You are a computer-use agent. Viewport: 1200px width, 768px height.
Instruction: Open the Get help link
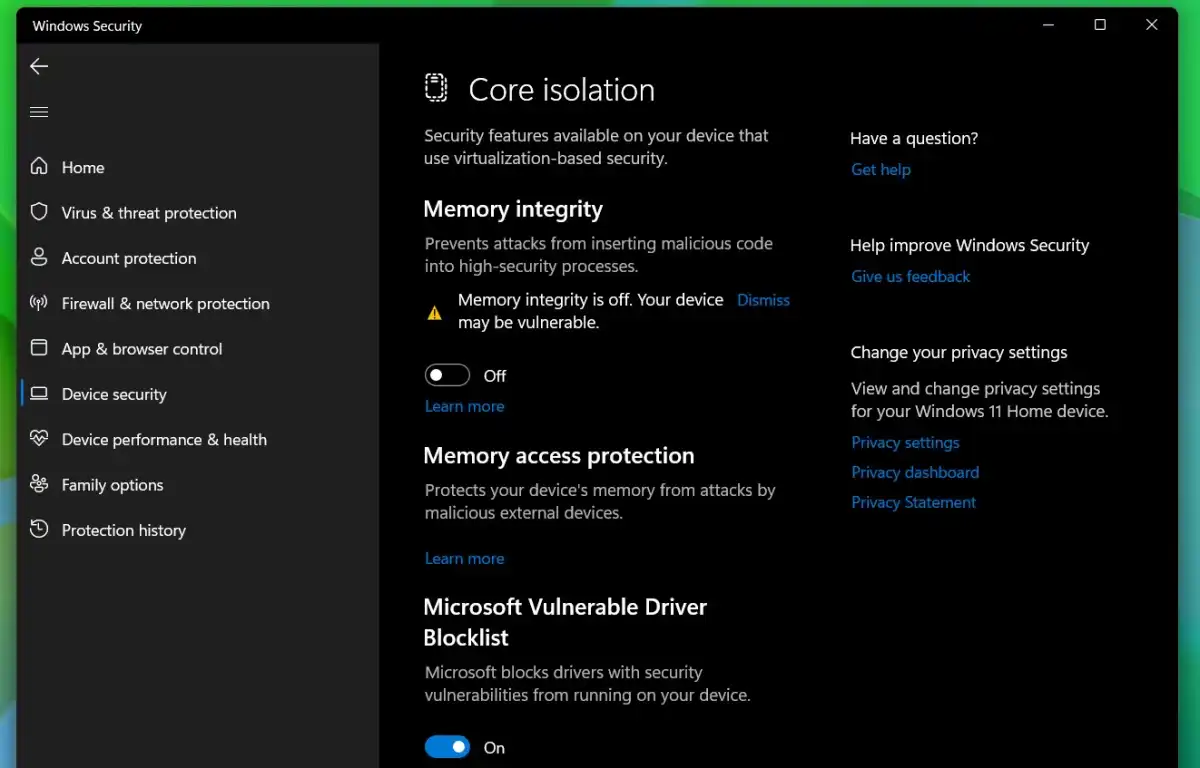pos(880,169)
